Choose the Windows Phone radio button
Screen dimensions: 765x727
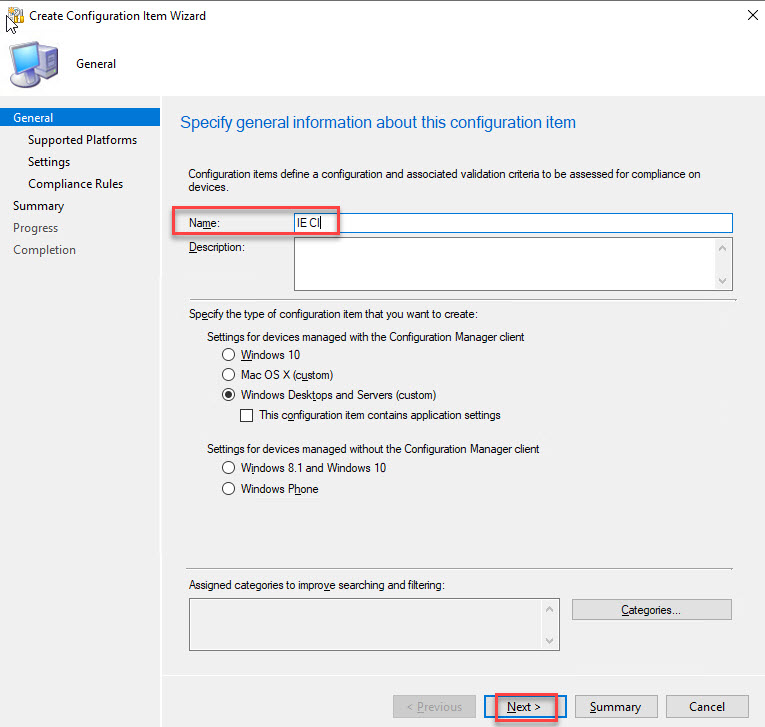(x=229, y=489)
